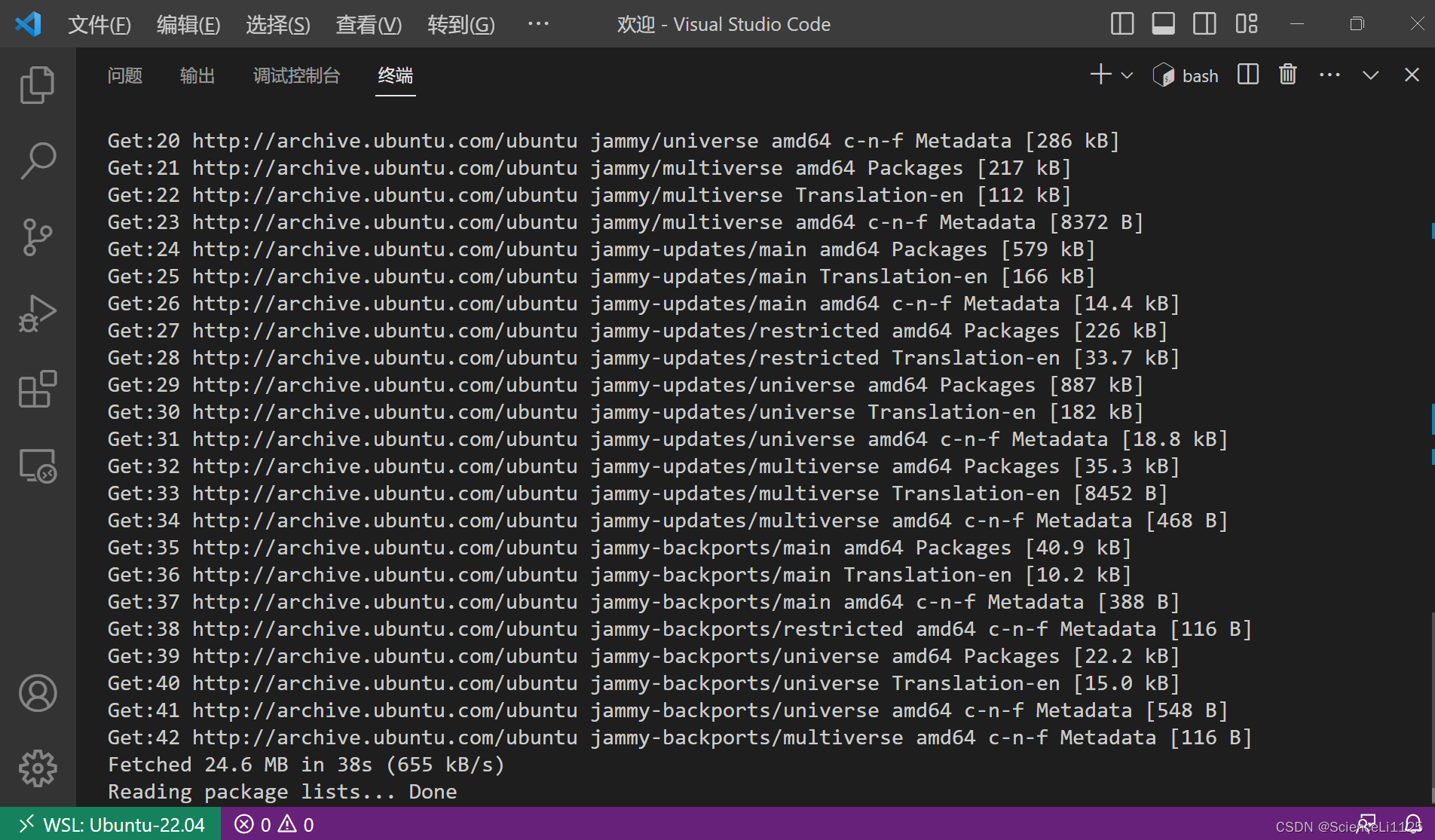Open the launch profile dropdown arrow

[1127, 75]
